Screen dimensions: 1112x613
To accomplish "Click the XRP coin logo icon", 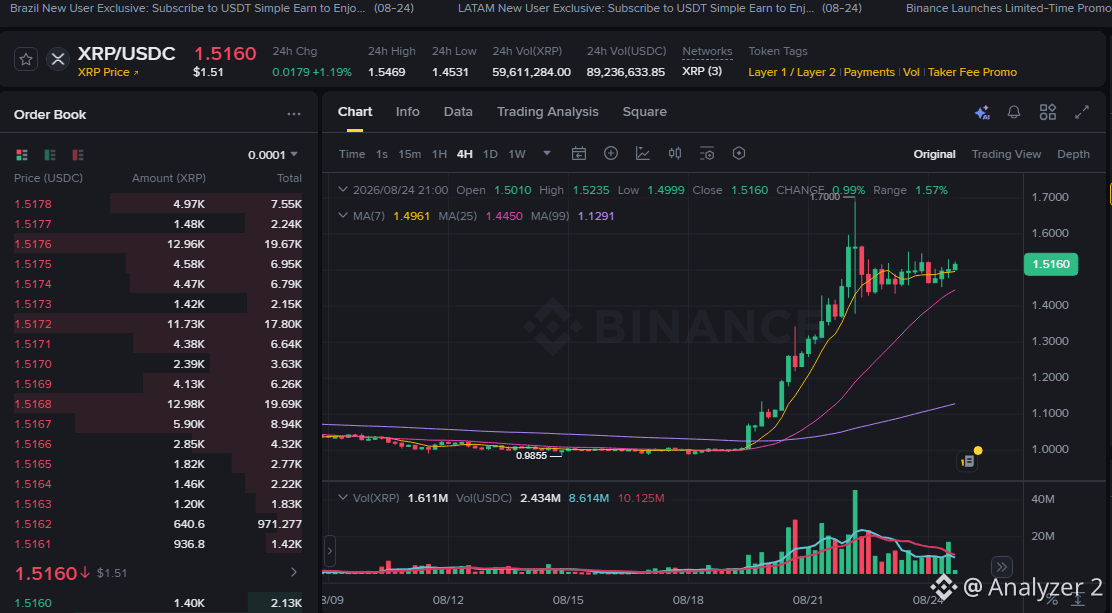I will (x=57, y=59).
